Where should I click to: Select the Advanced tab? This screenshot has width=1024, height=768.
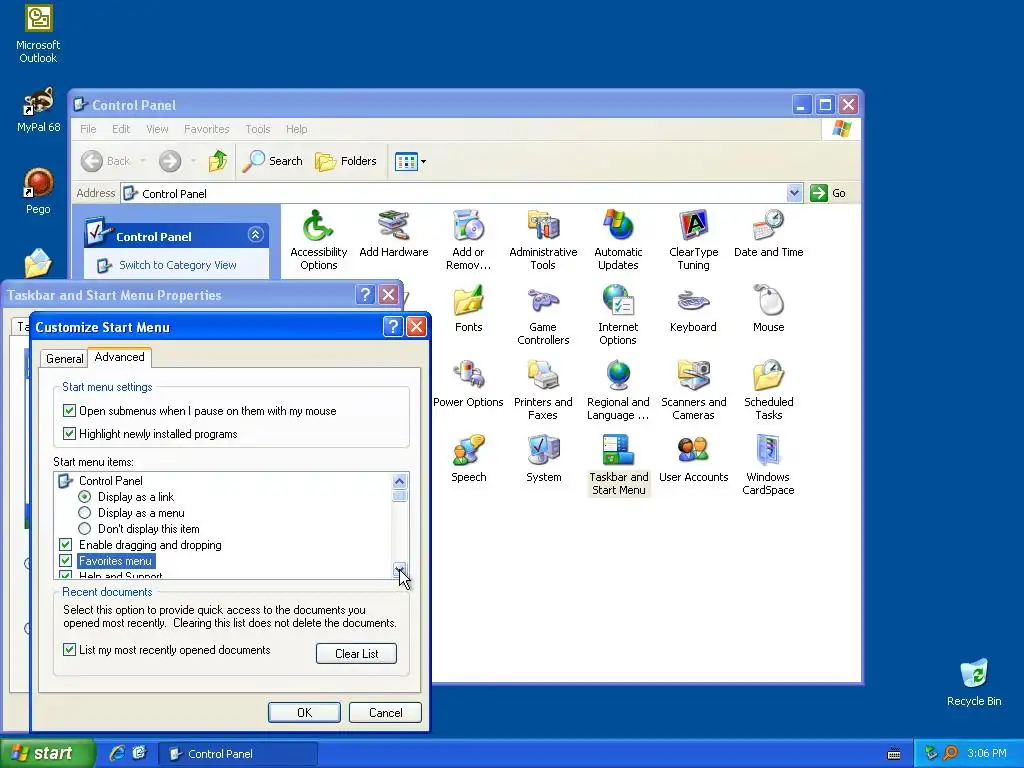120,357
